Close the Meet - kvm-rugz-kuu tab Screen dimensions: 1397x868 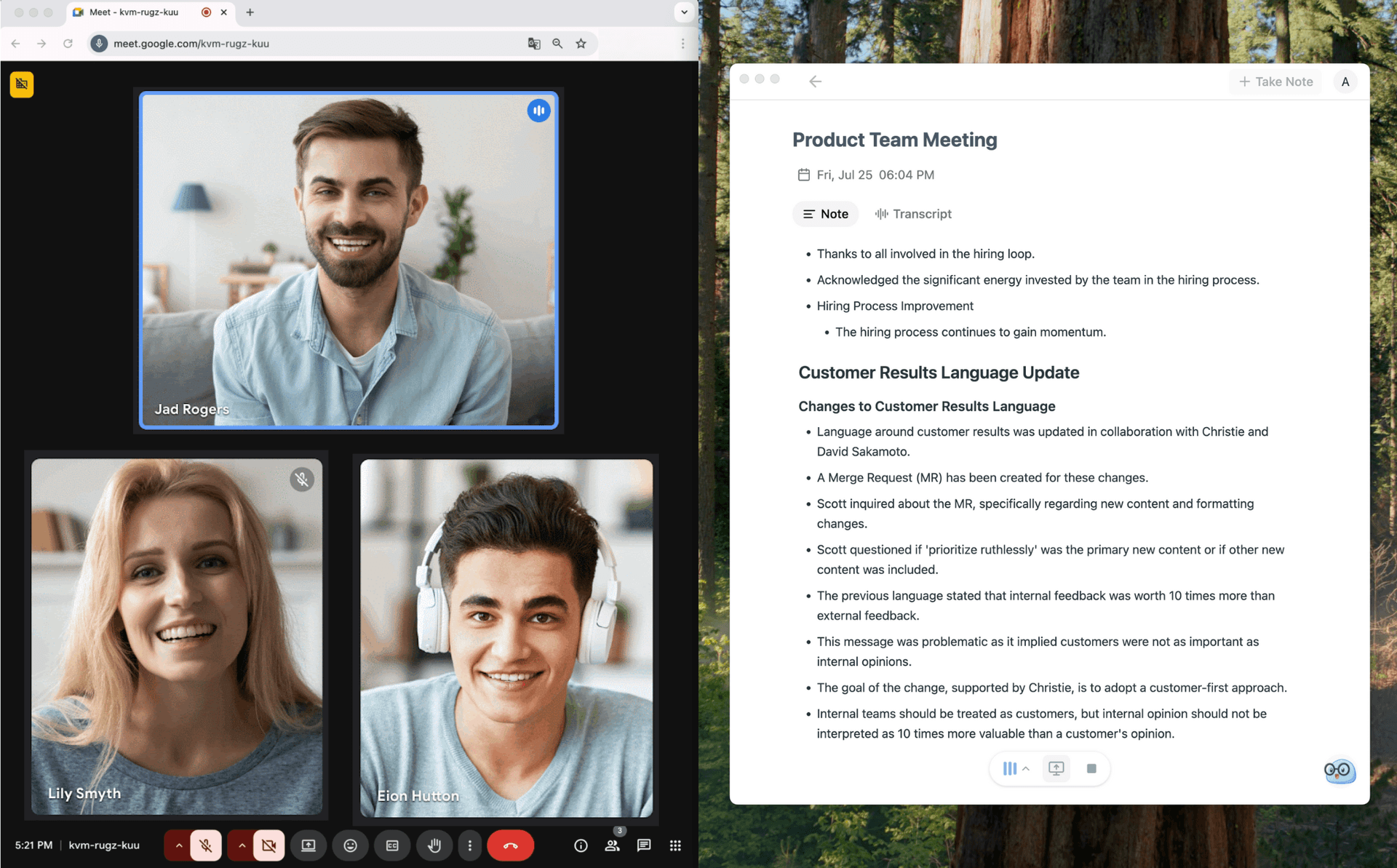tap(223, 12)
